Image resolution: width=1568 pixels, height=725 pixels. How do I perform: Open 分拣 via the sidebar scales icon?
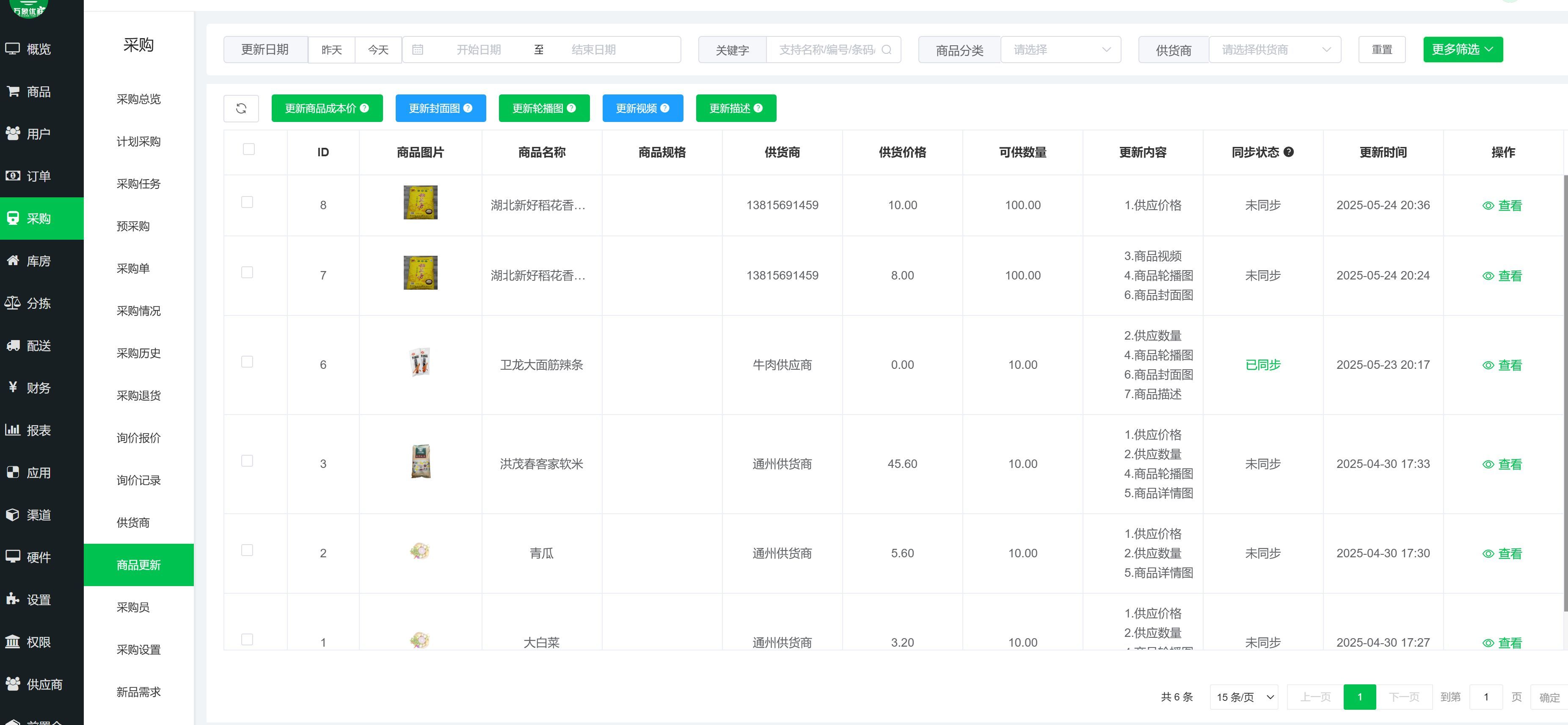13,303
